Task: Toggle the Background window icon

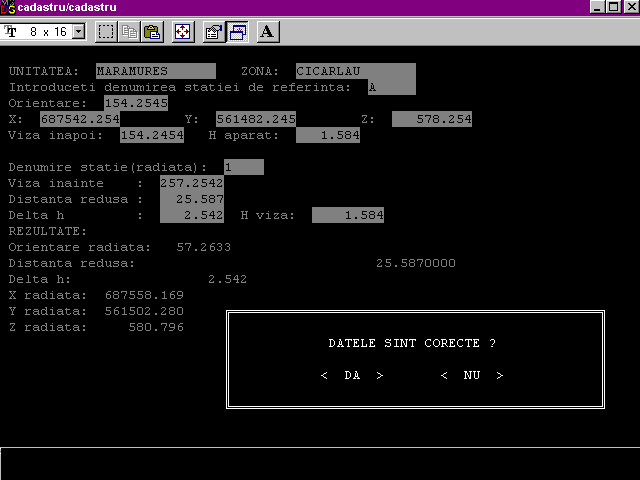Action: coord(238,31)
